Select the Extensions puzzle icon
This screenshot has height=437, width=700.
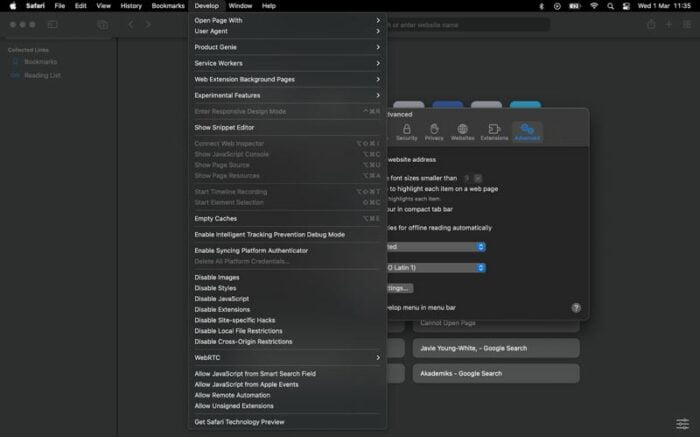[494, 132]
